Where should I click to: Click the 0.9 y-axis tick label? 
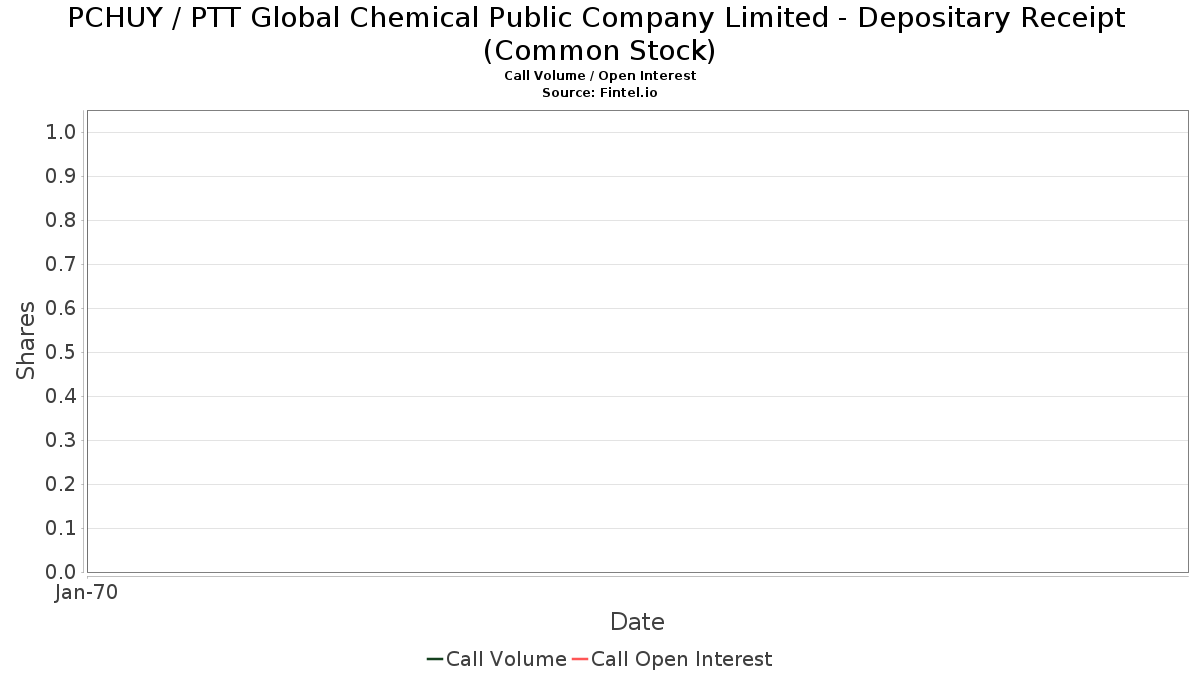(61, 177)
